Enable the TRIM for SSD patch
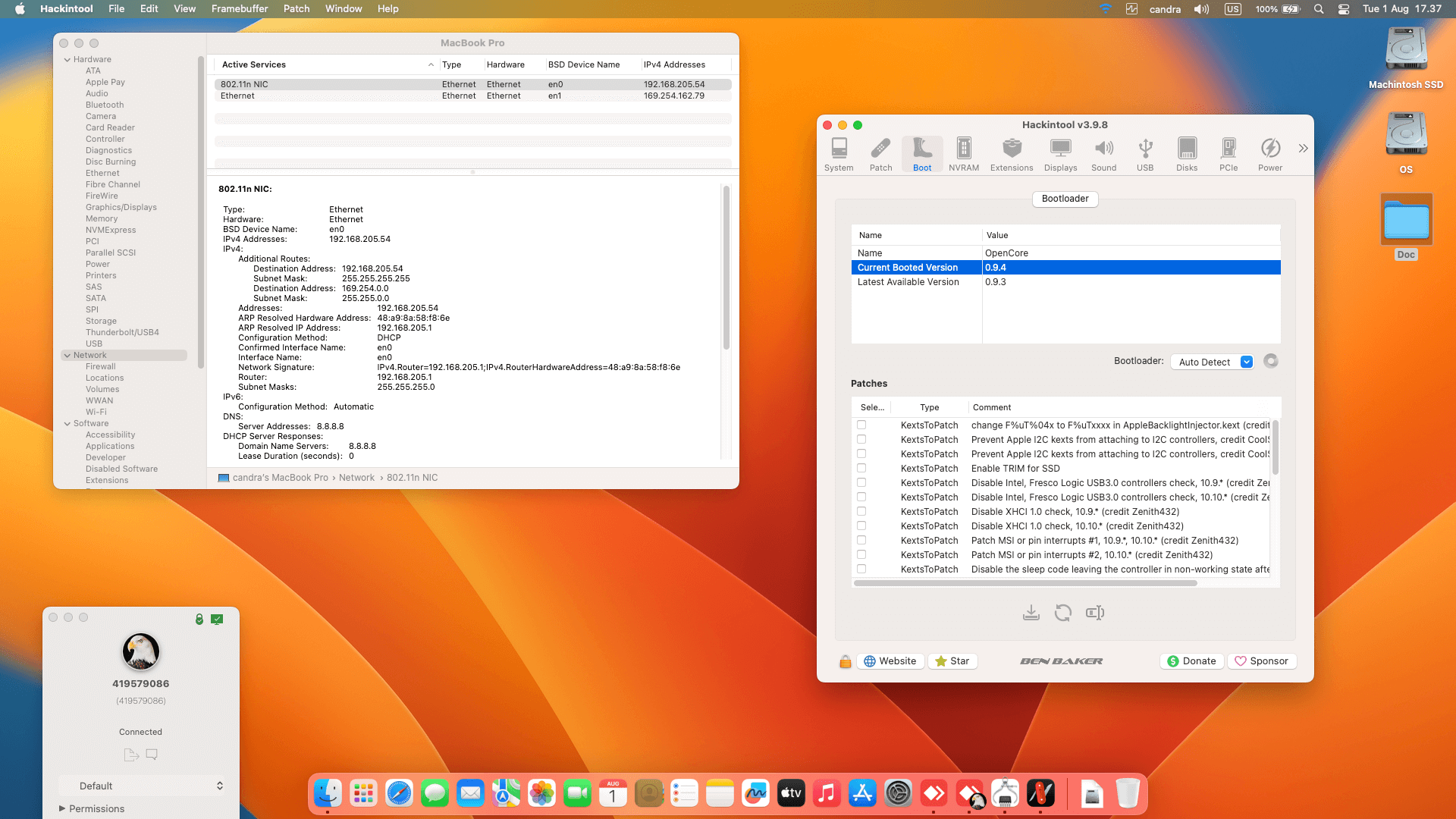 tap(861, 468)
